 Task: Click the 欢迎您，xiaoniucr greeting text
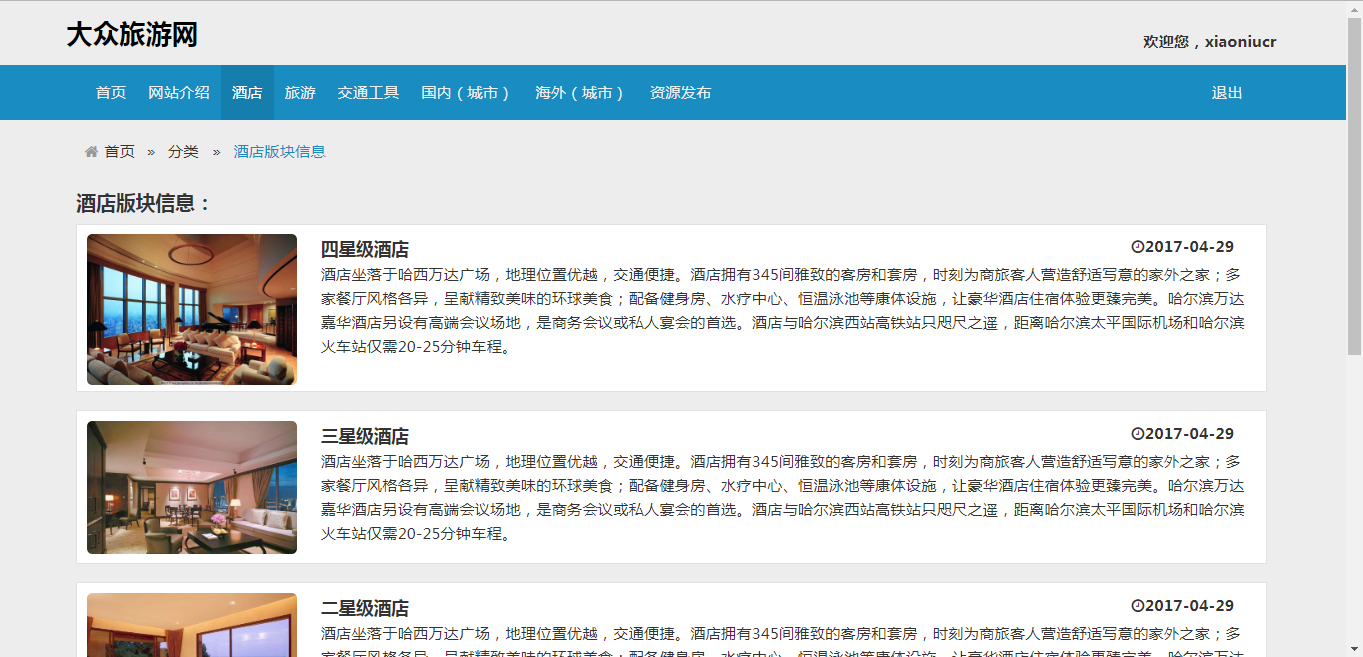click(x=1210, y=42)
